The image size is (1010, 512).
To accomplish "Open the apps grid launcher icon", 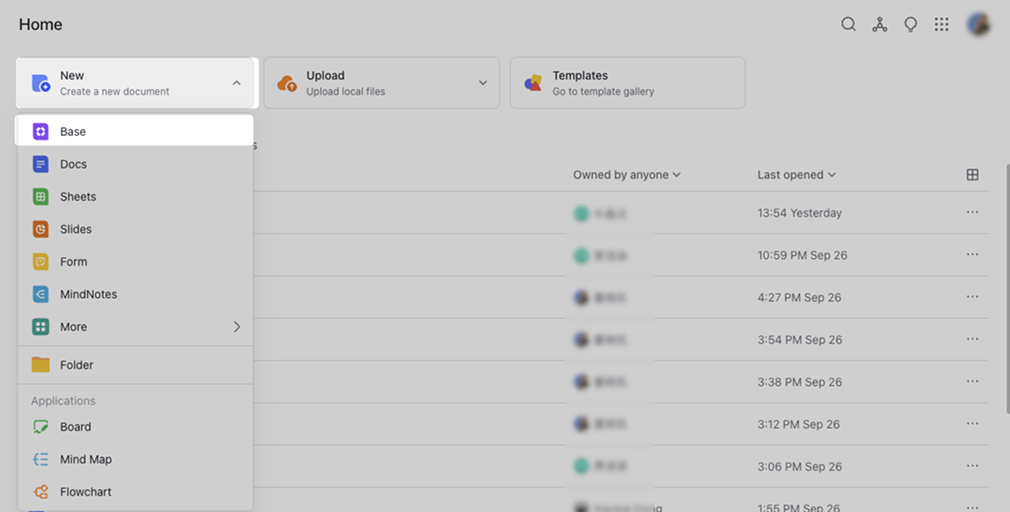I will pos(941,25).
